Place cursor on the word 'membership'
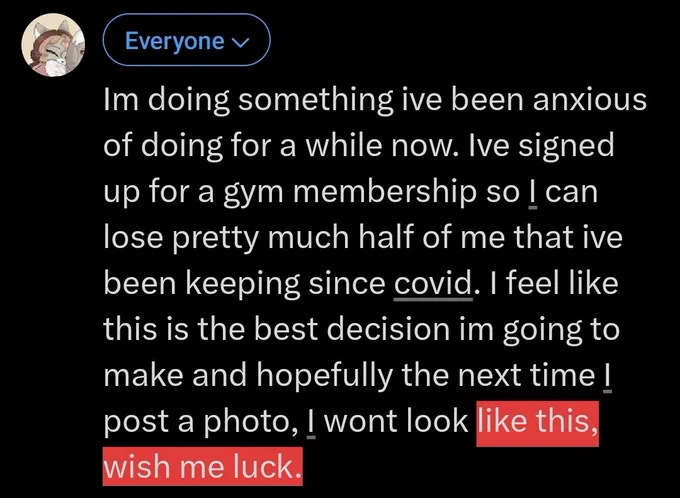 [384, 192]
